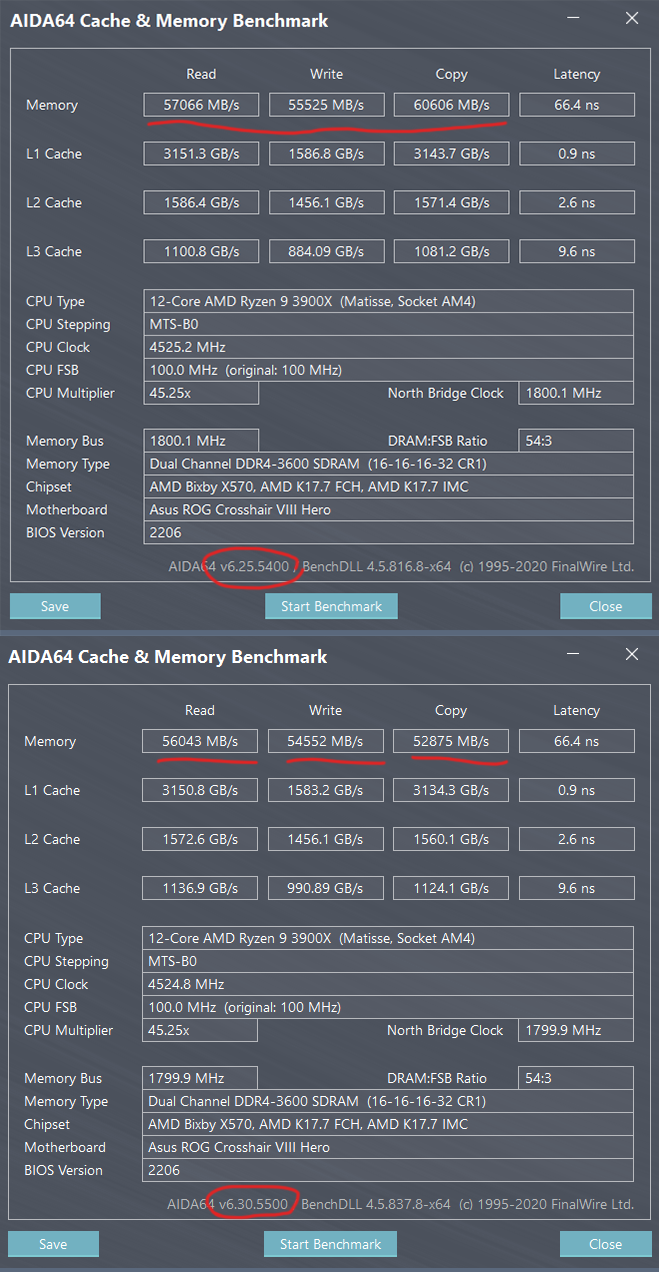Click Save in the v6.30.5500 window

53,1244
